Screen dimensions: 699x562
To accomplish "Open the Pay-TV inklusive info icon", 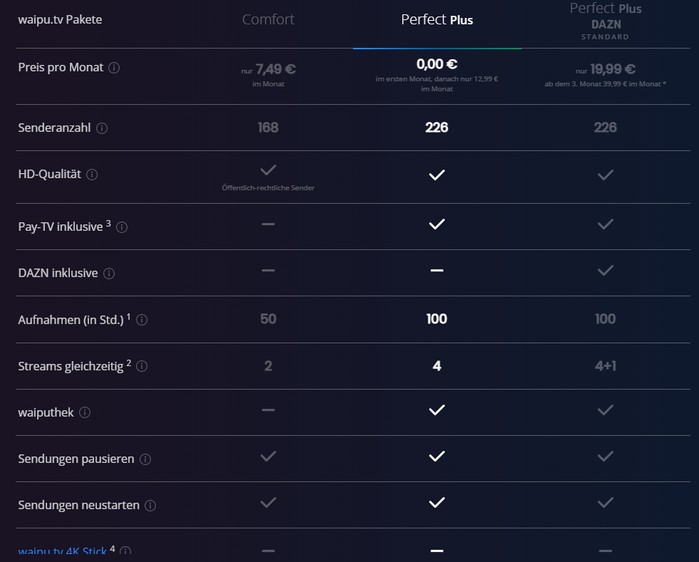I will (122, 227).
